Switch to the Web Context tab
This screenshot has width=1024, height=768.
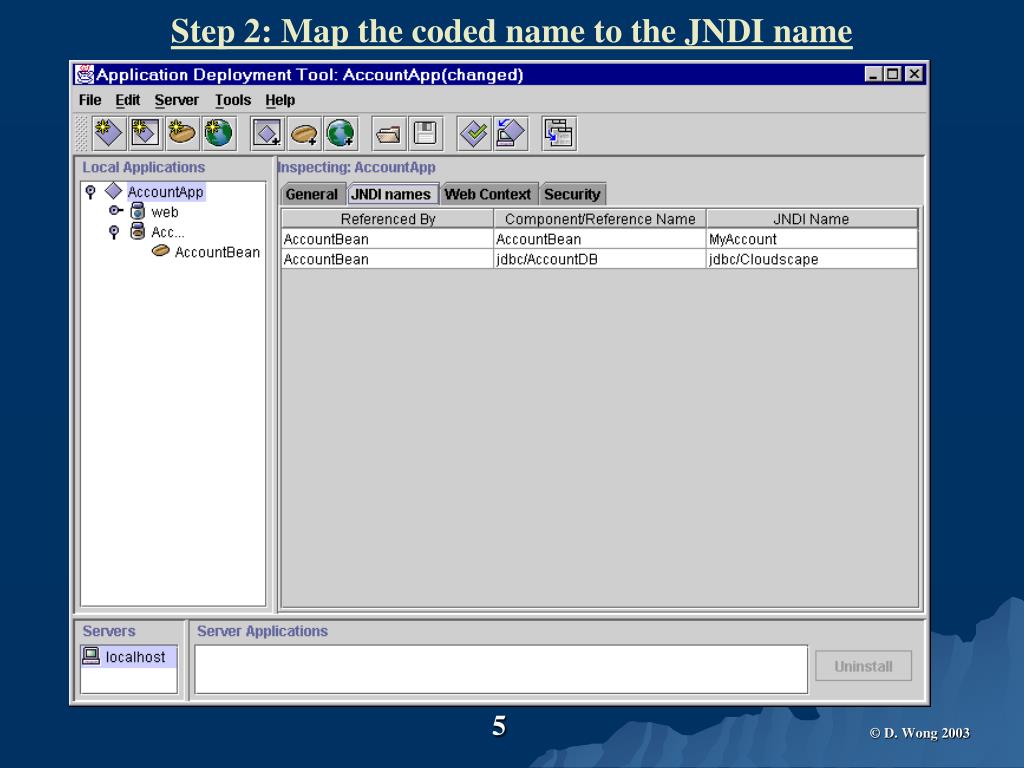tap(488, 194)
